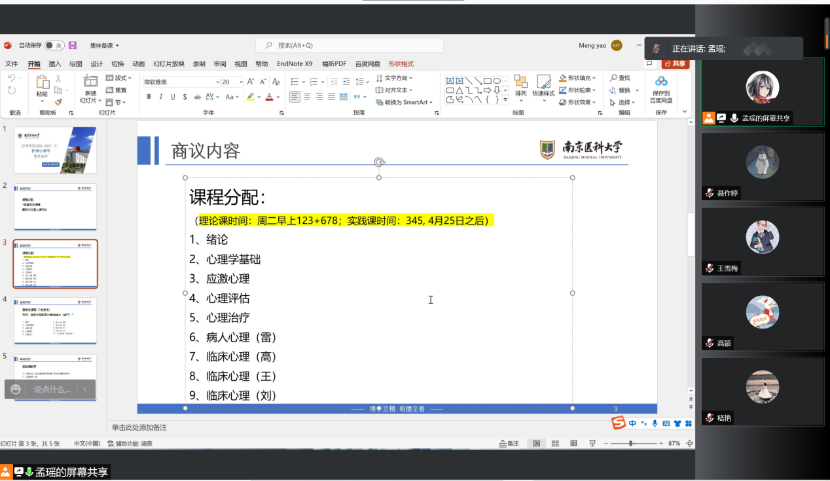830x481 pixels.
Task: Click the font color red A swatch
Action: tap(270, 97)
